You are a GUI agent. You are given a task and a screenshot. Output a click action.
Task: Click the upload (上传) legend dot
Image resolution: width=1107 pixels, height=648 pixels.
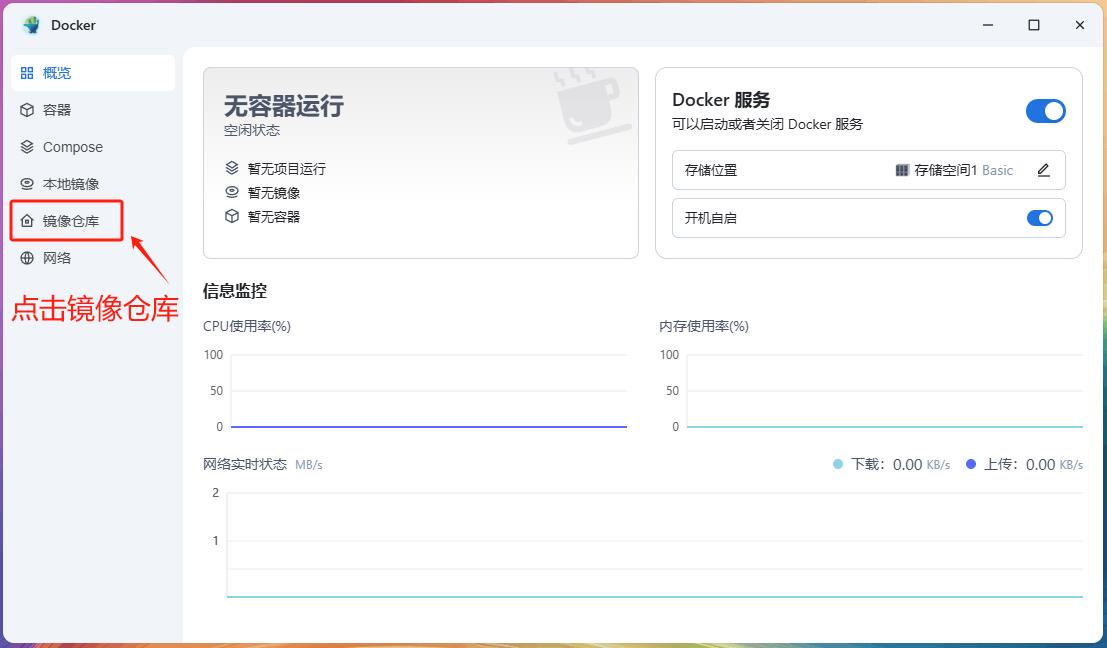(x=971, y=464)
